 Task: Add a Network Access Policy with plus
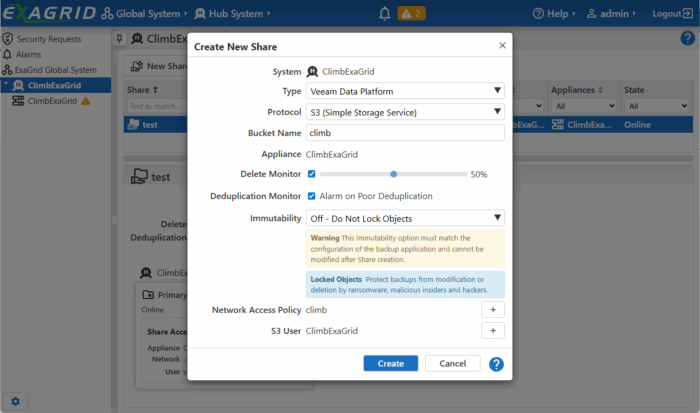point(493,310)
